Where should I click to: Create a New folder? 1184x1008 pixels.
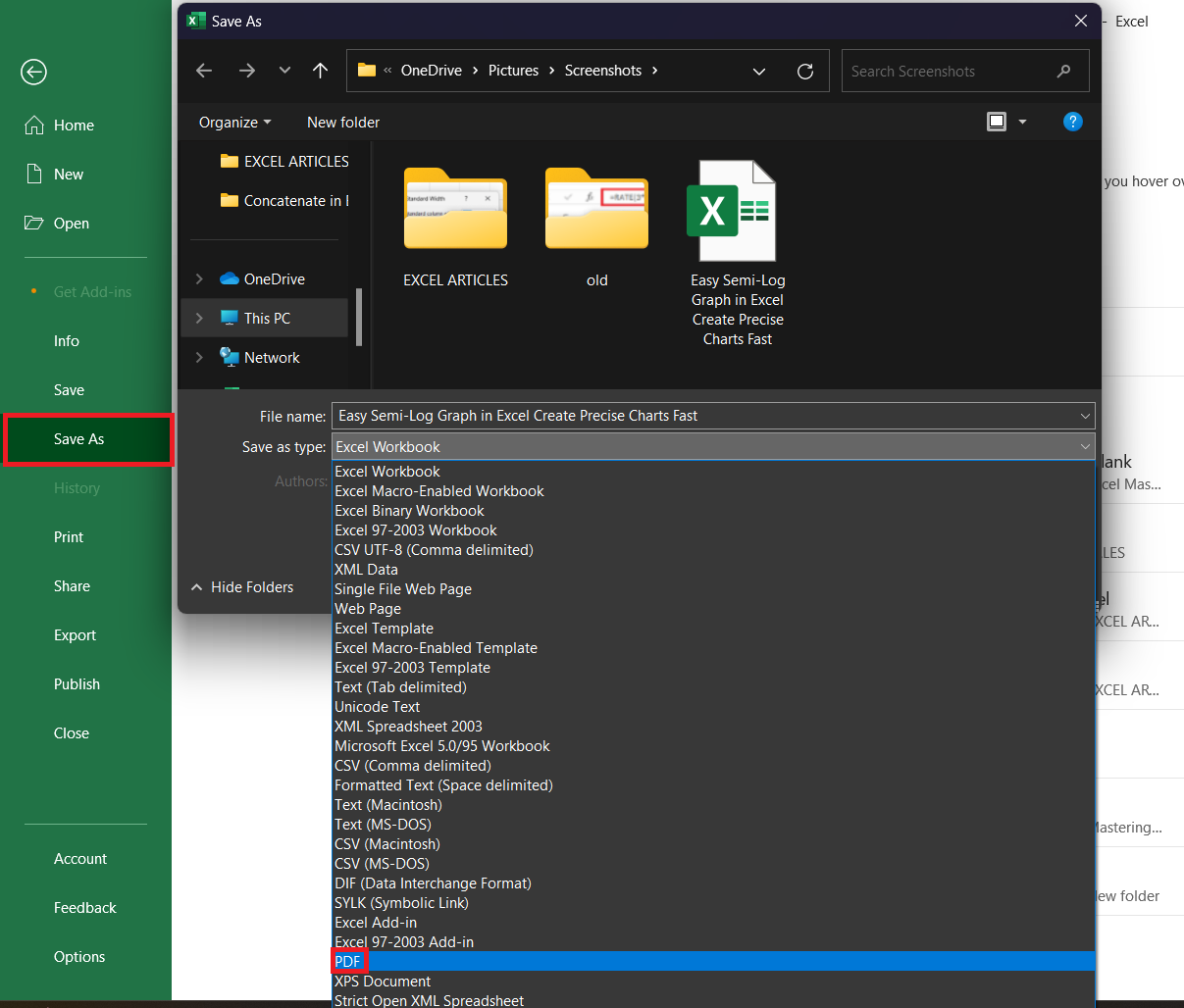click(x=343, y=123)
